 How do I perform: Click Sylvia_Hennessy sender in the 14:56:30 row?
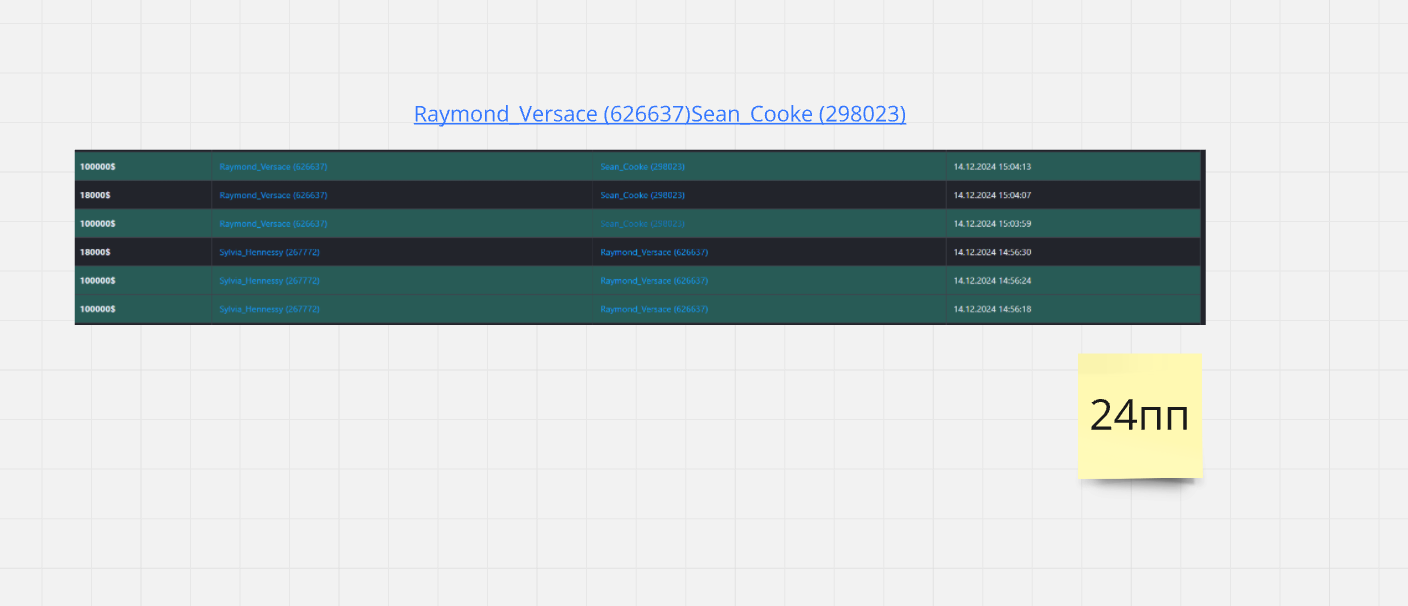[269, 252]
